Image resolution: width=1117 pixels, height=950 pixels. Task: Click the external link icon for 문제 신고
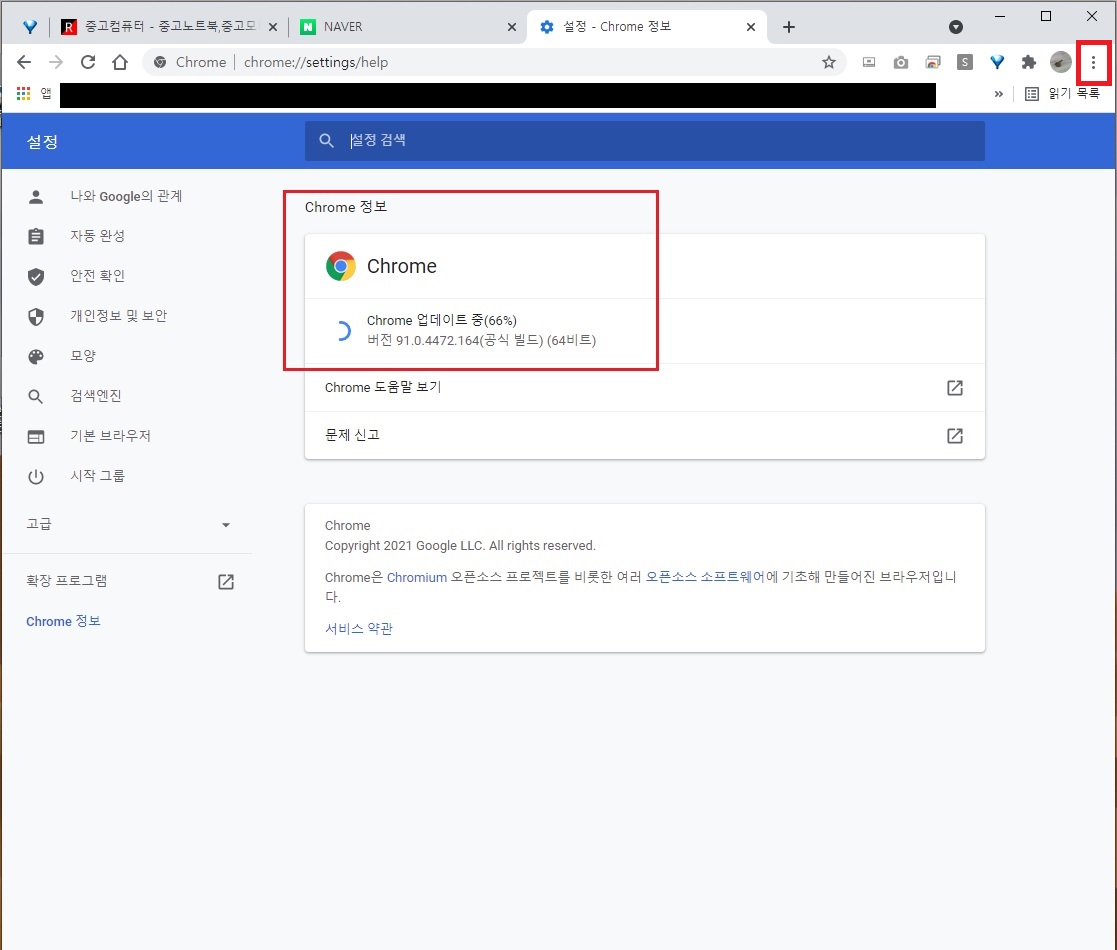955,435
